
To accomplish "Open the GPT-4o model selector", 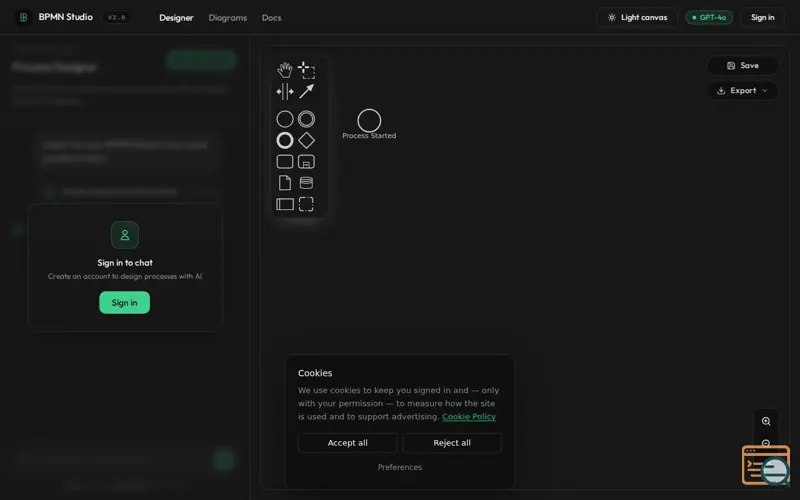I will pyautogui.click(x=709, y=17).
